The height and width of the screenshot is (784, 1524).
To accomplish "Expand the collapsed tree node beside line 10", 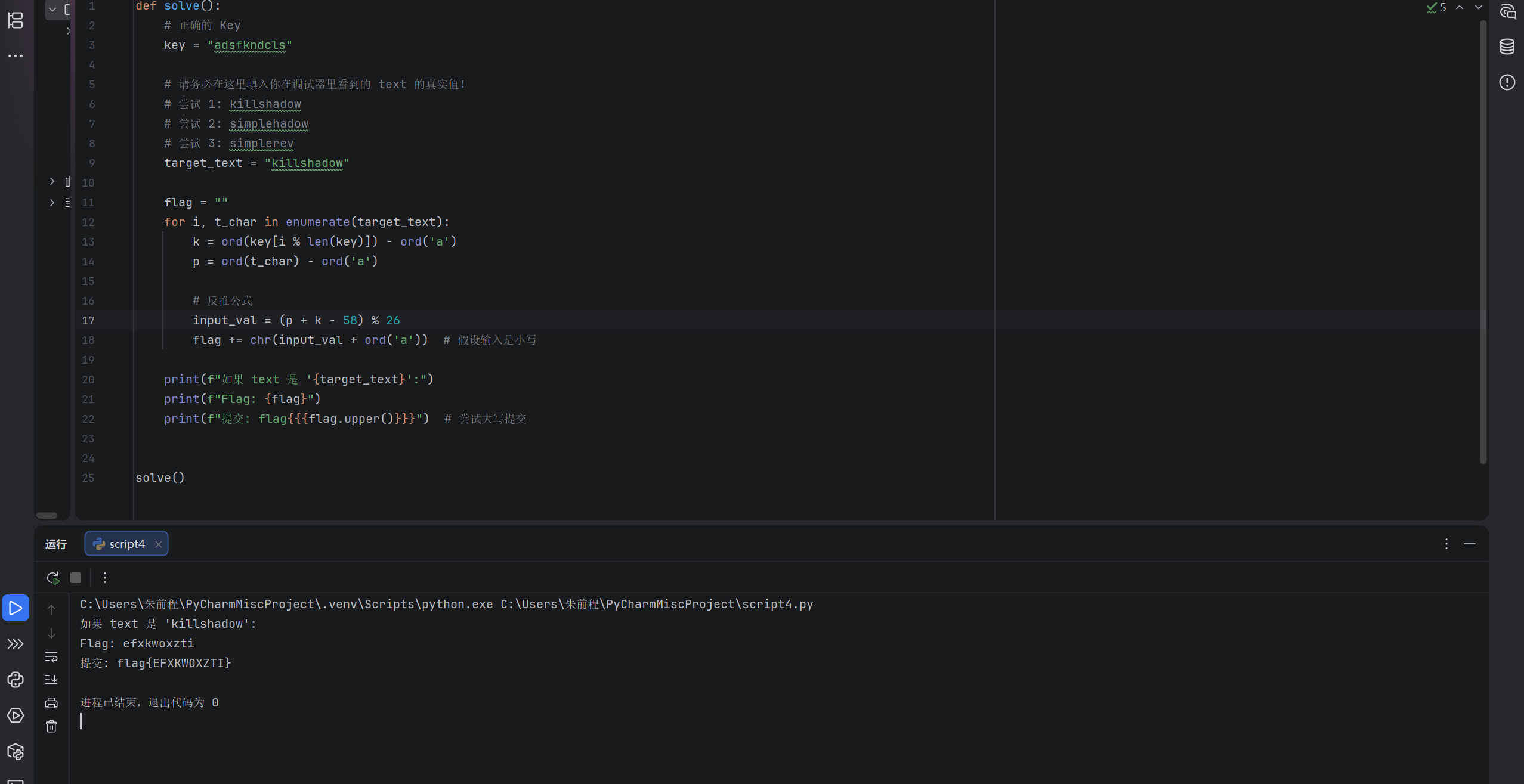I will 52,181.
